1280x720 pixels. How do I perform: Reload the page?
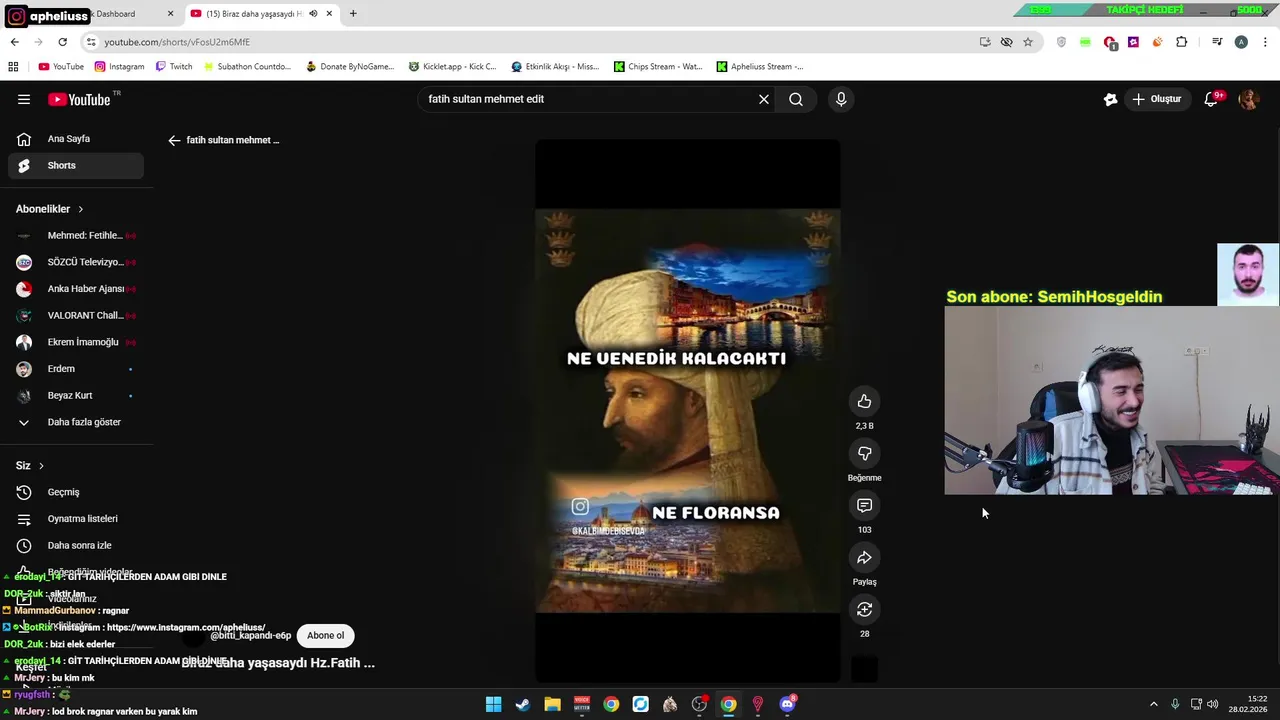[62, 42]
